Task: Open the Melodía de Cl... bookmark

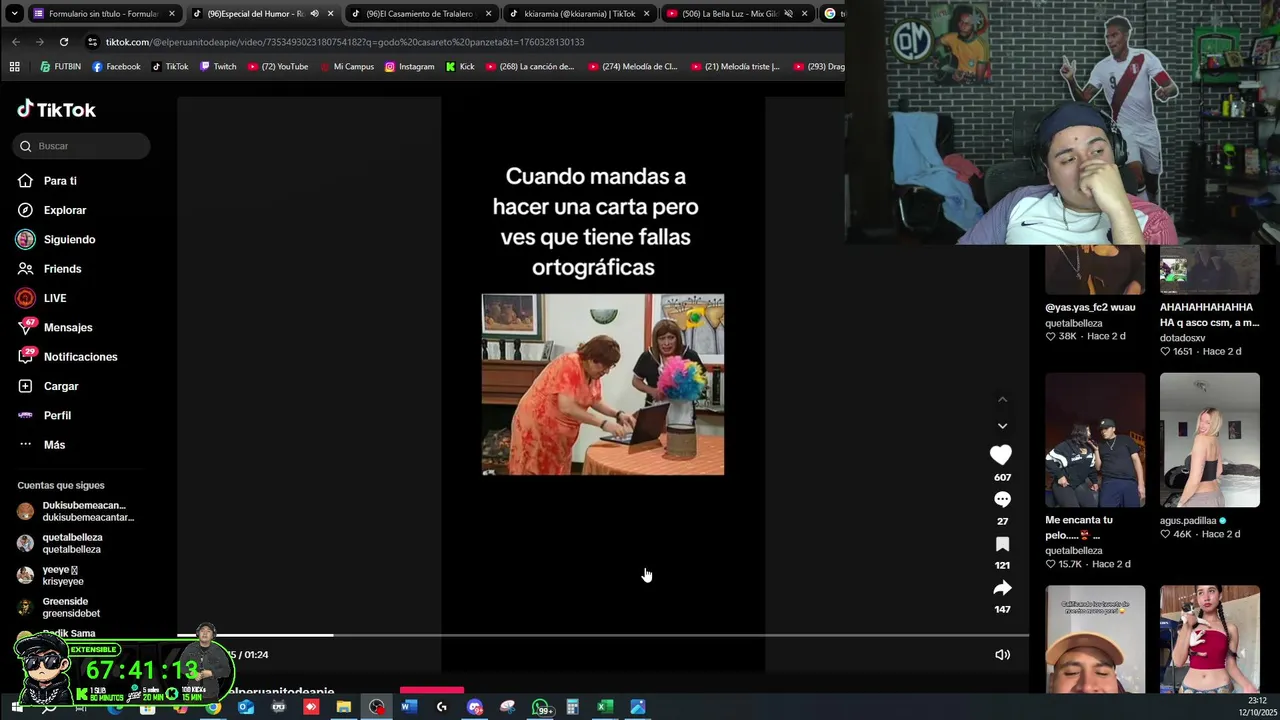Action: (633, 67)
